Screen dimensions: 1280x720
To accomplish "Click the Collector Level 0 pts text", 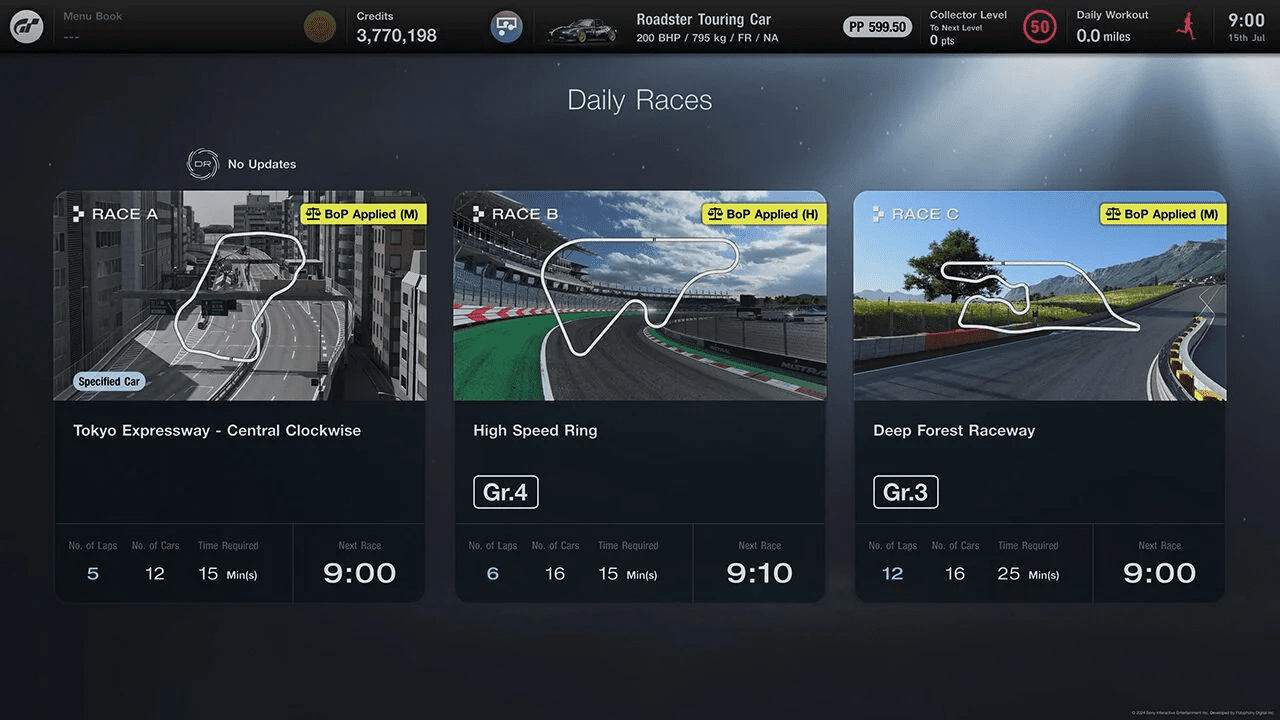I will [942, 41].
